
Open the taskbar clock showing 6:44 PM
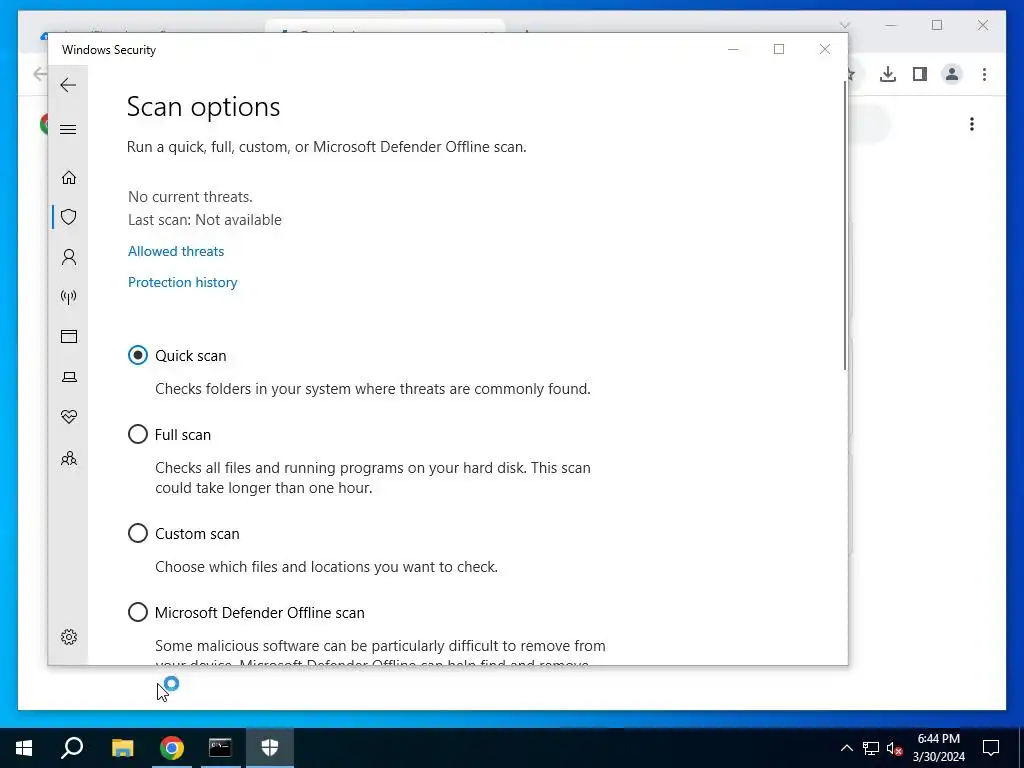(938, 748)
